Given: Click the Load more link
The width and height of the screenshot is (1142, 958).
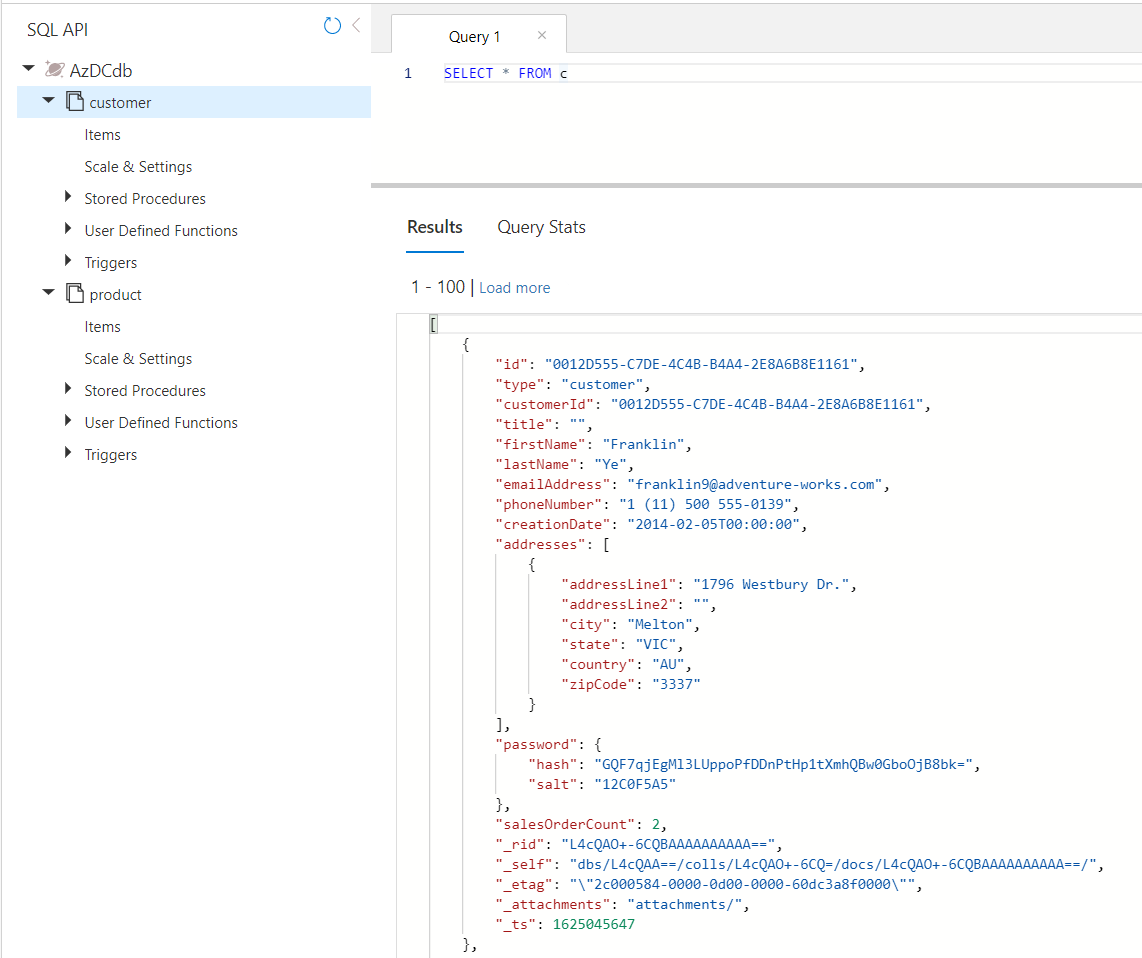Looking at the screenshot, I should pyautogui.click(x=515, y=287).
